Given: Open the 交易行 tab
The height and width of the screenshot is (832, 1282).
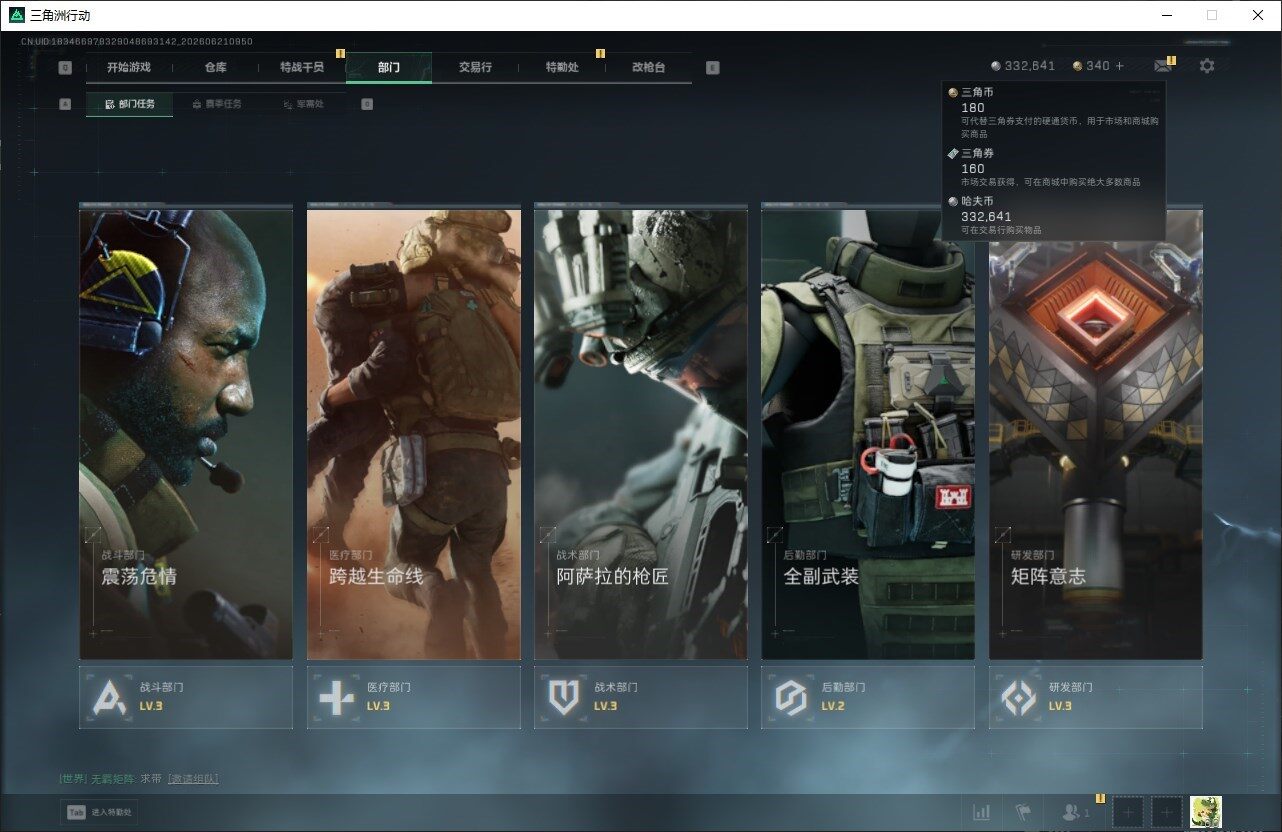Looking at the screenshot, I should point(475,67).
